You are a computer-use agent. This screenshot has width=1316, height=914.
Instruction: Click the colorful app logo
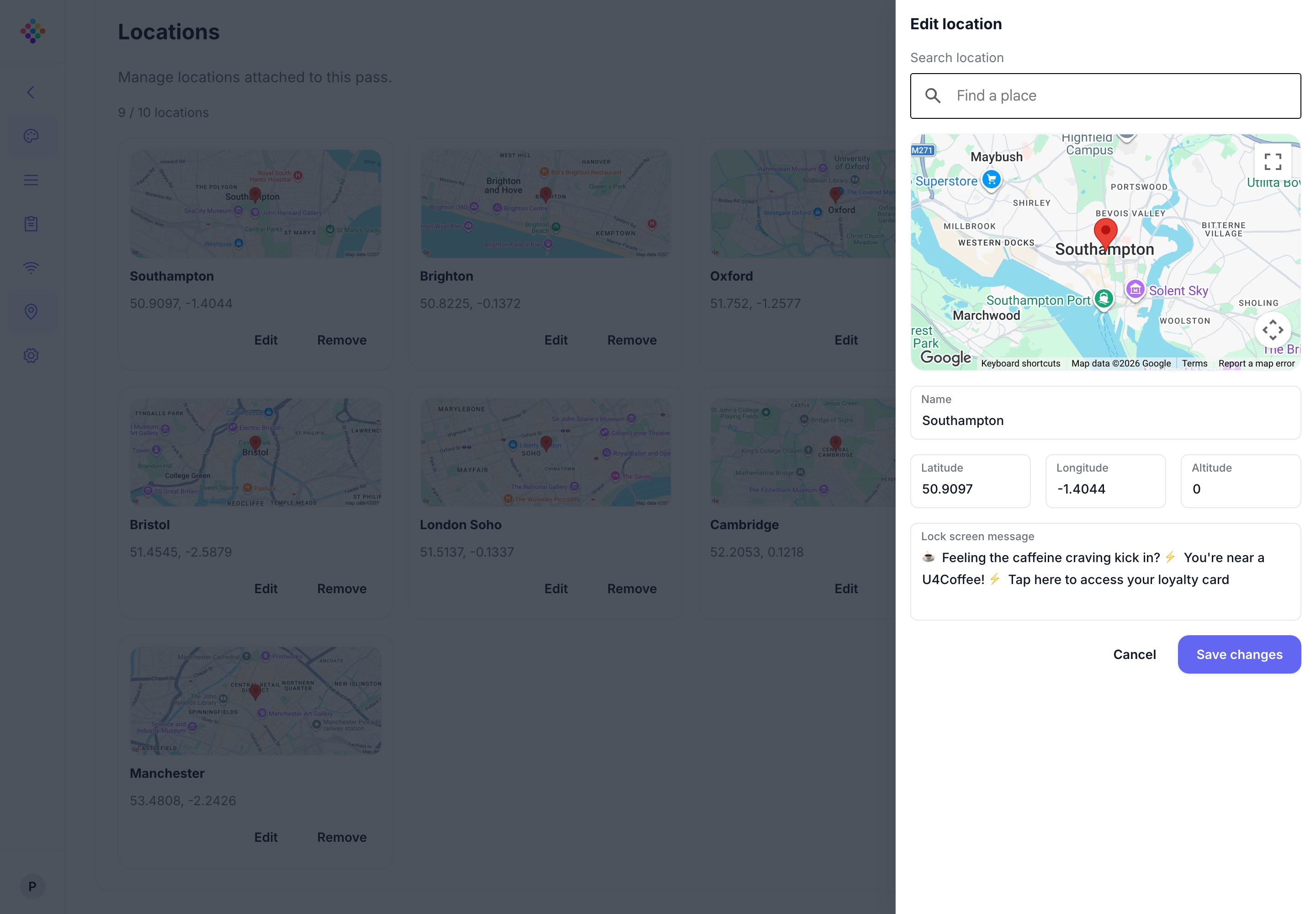point(32,31)
